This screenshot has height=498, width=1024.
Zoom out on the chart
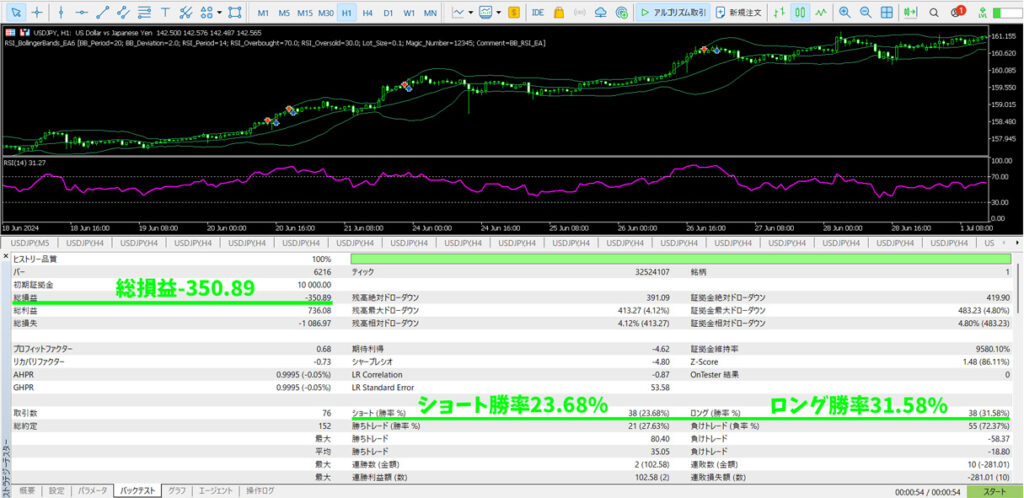[865, 12]
